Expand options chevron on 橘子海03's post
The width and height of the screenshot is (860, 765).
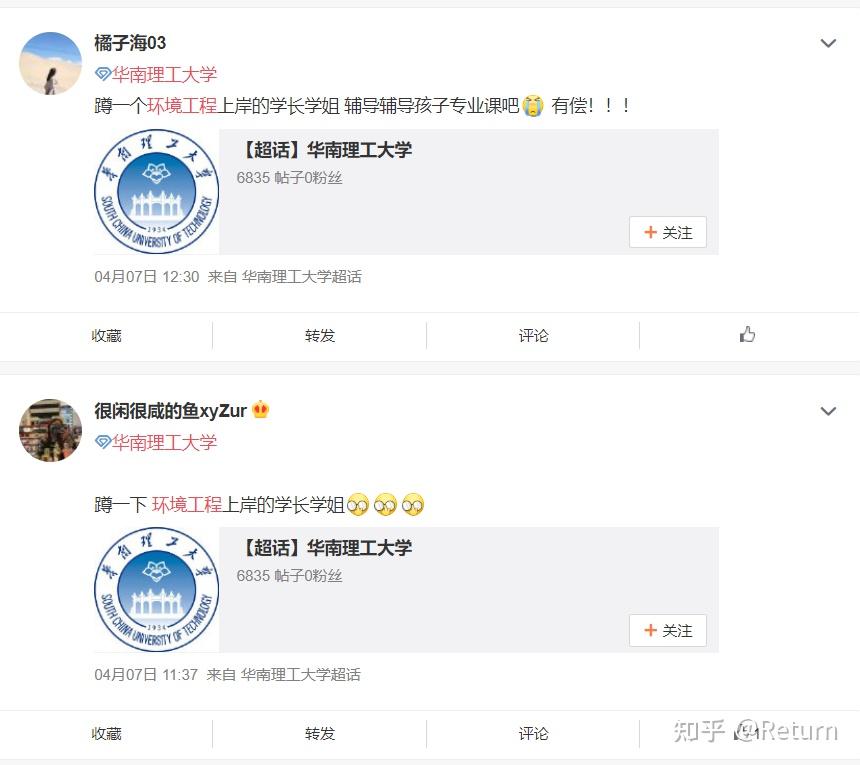coord(828,43)
